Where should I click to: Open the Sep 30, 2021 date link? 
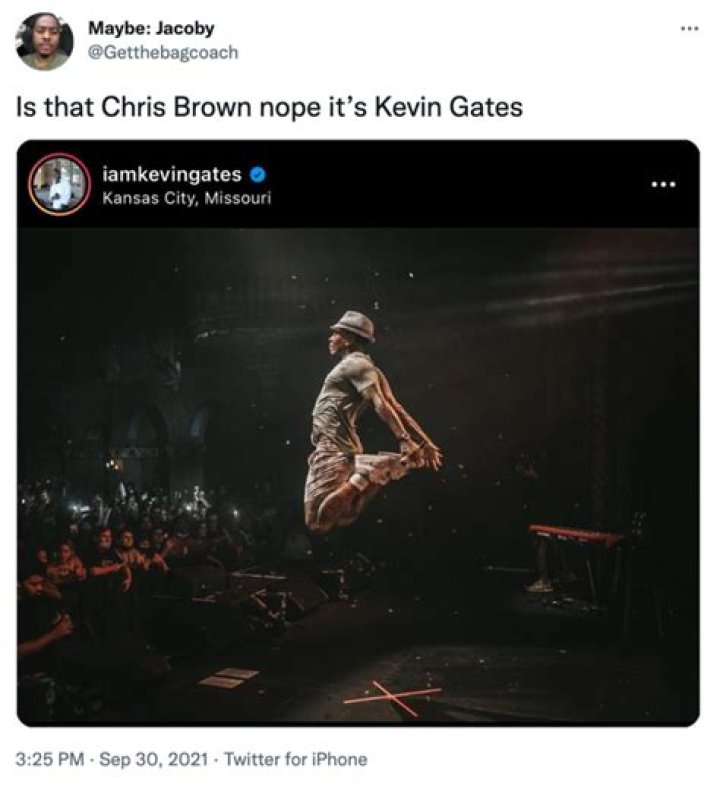(x=153, y=759)
